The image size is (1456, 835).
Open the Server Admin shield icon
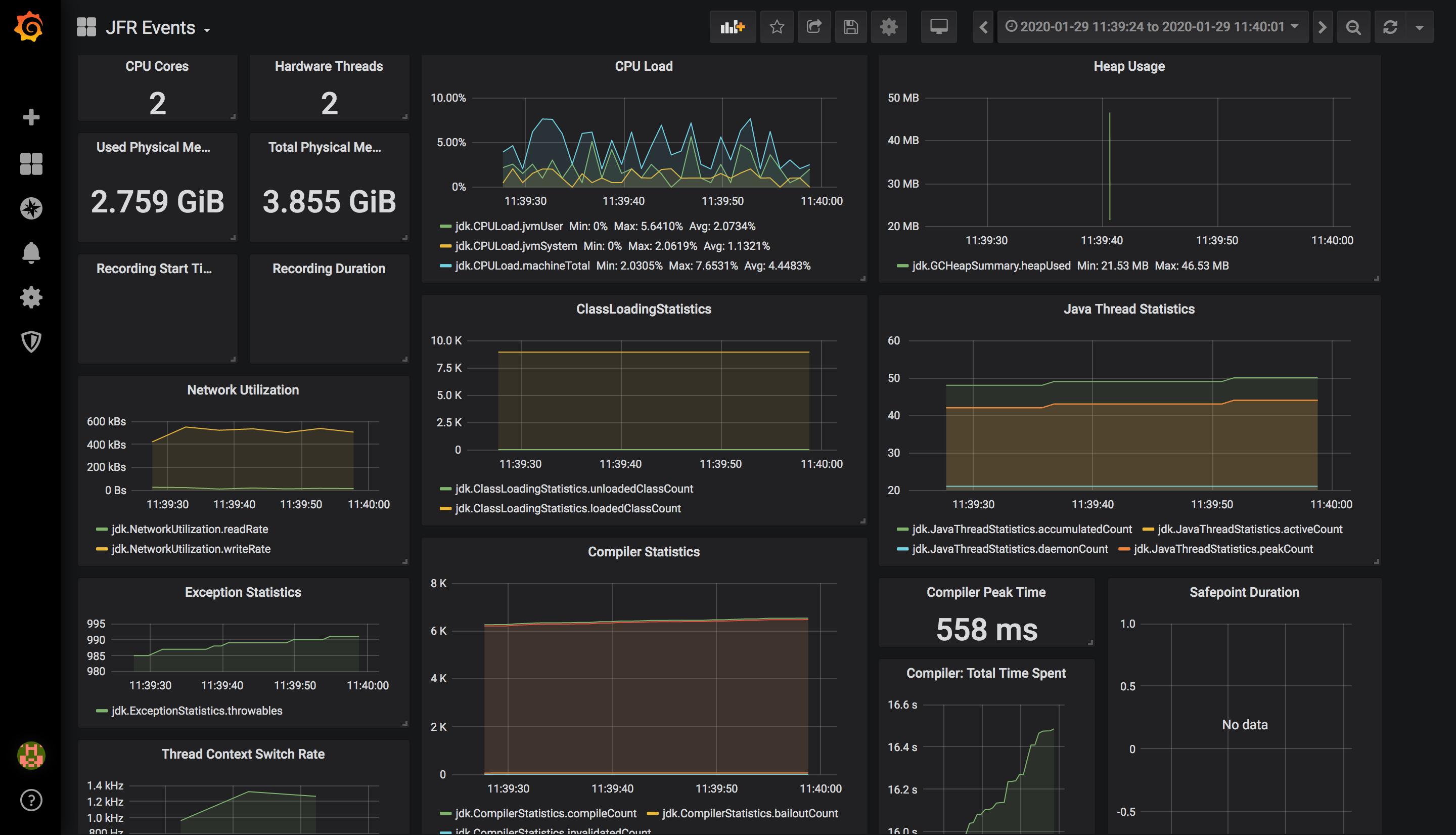coord(31,342)
